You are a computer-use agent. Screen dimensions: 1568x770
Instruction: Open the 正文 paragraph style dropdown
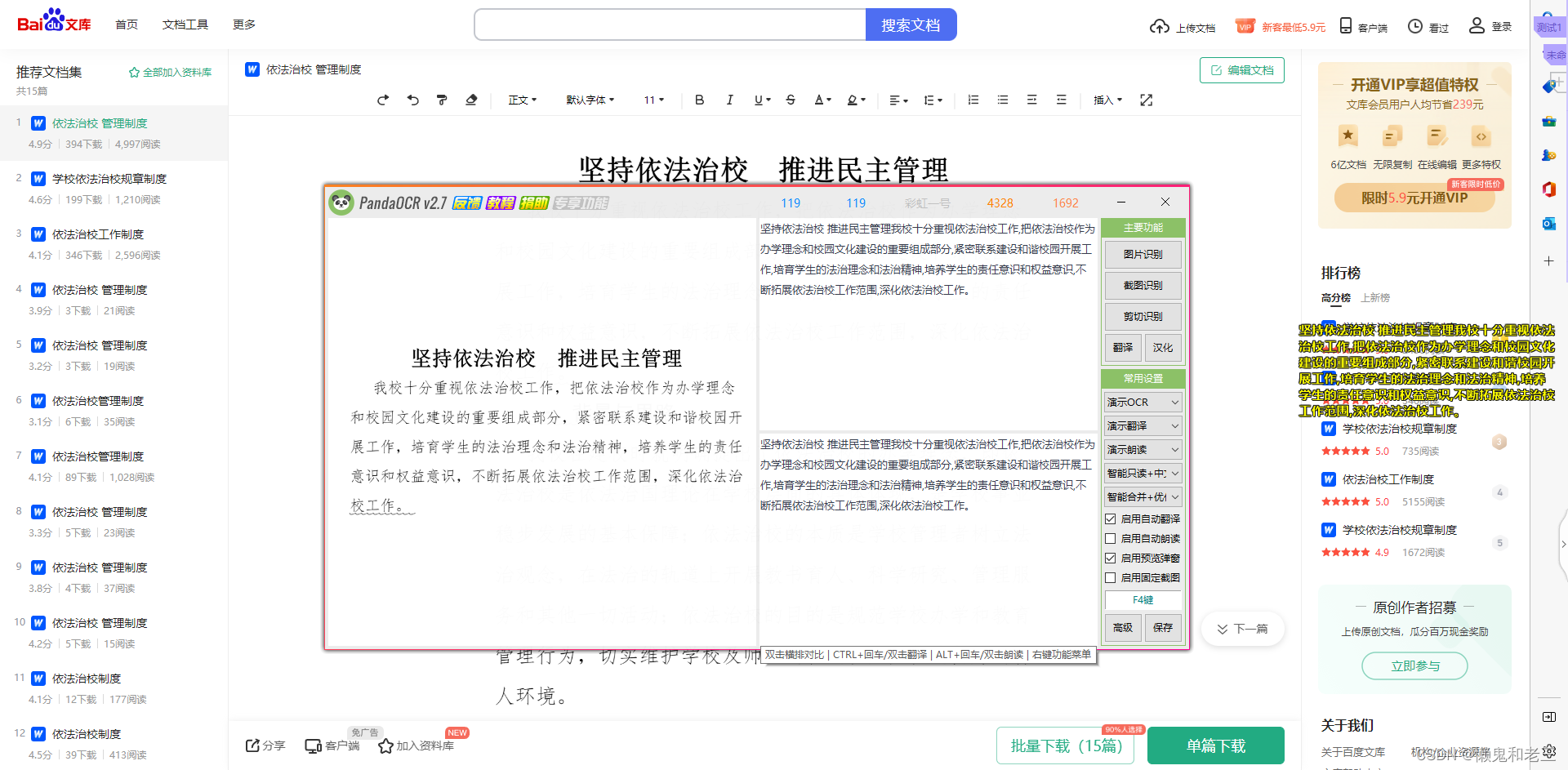point(523,100)
